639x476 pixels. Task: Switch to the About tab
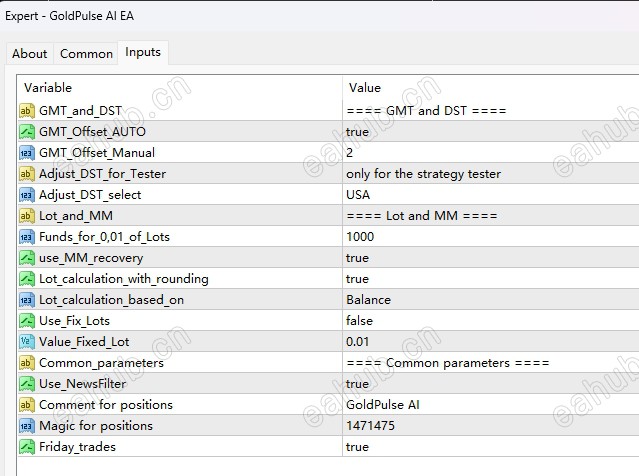(29, 54)
